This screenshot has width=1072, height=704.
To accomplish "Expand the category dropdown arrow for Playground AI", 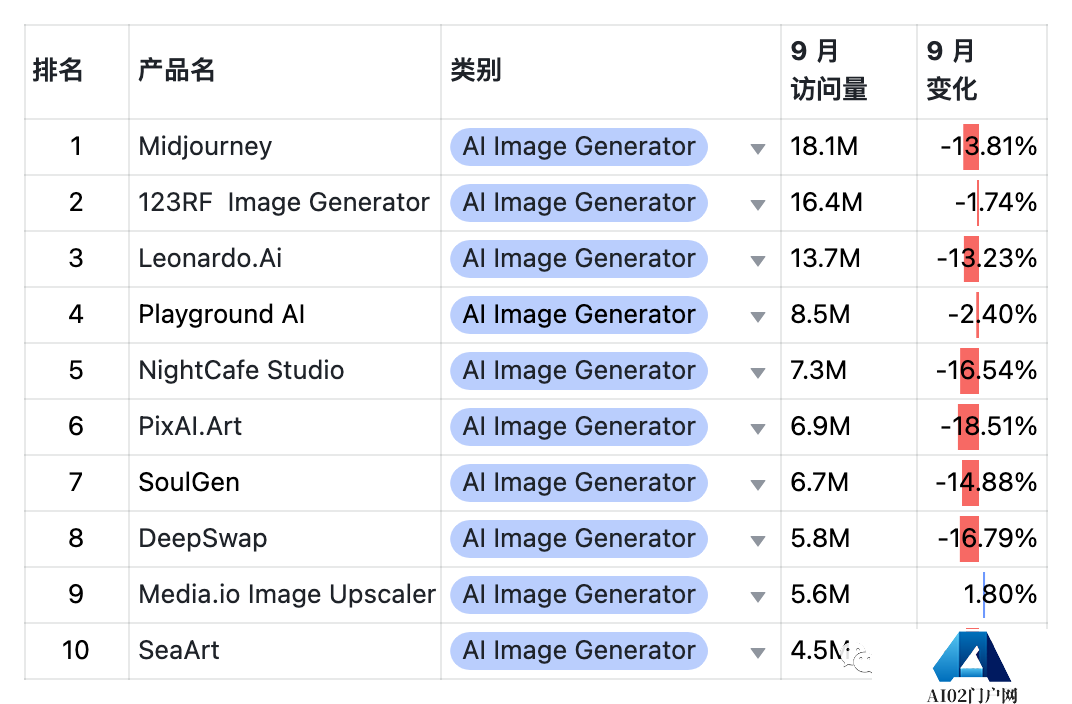I will coord(757,316).
